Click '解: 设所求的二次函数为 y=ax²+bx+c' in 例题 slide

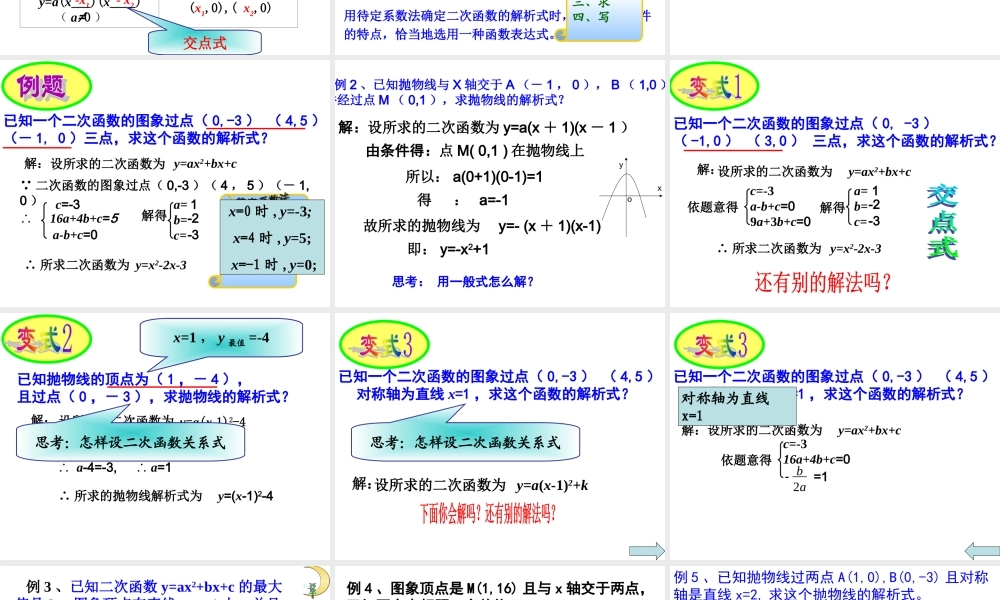(x=131, y=164)
